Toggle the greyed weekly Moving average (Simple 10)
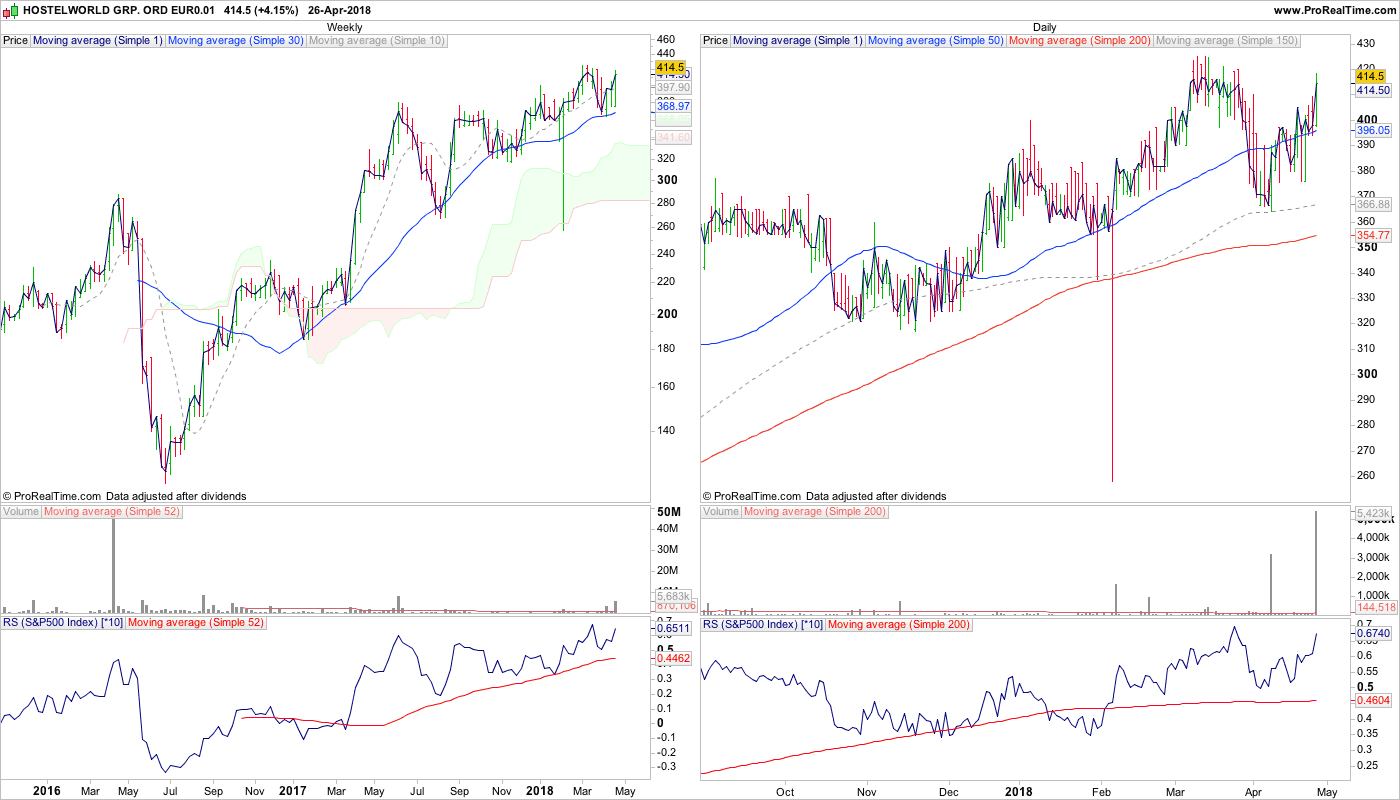Viewport: 1400px width, 800px height. (x=377, y=41)
